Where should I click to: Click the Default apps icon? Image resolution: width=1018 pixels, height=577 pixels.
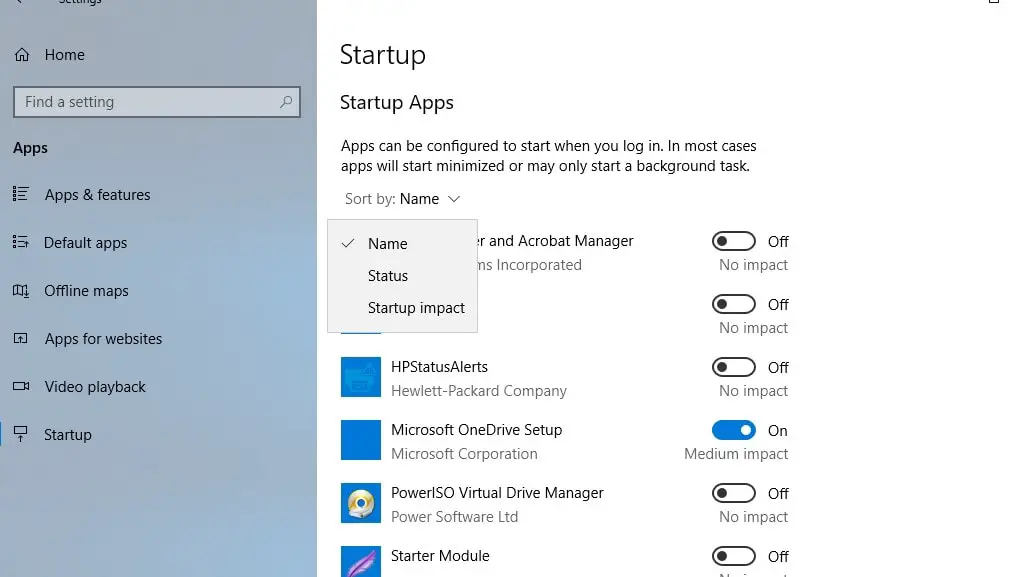21,242
